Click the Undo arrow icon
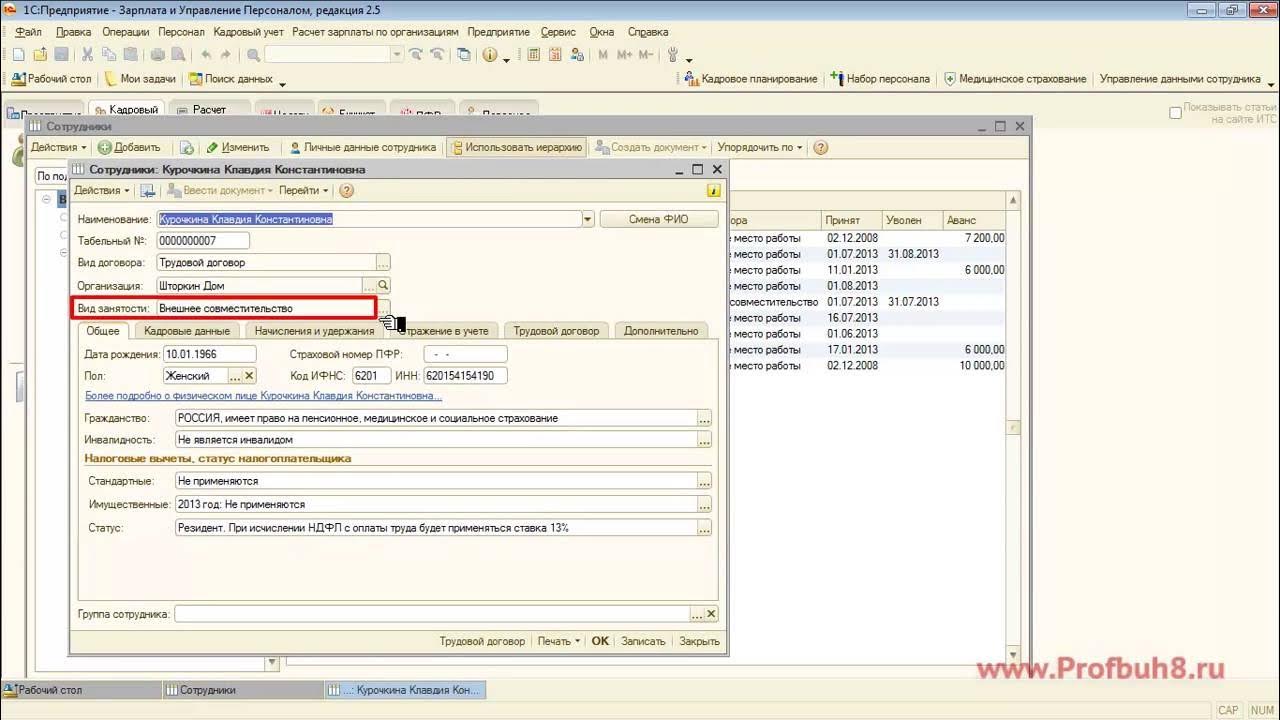 206,55
